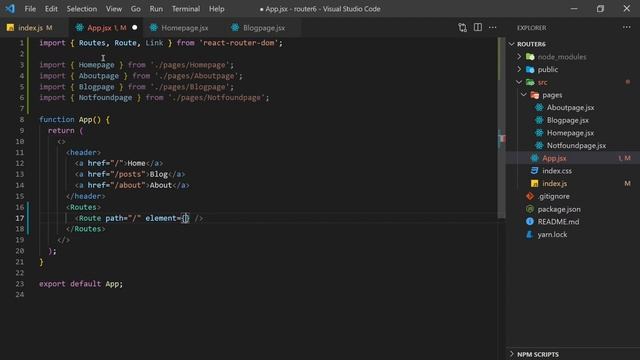Click the Notfoundpage import on line 6

pos(154,98)
